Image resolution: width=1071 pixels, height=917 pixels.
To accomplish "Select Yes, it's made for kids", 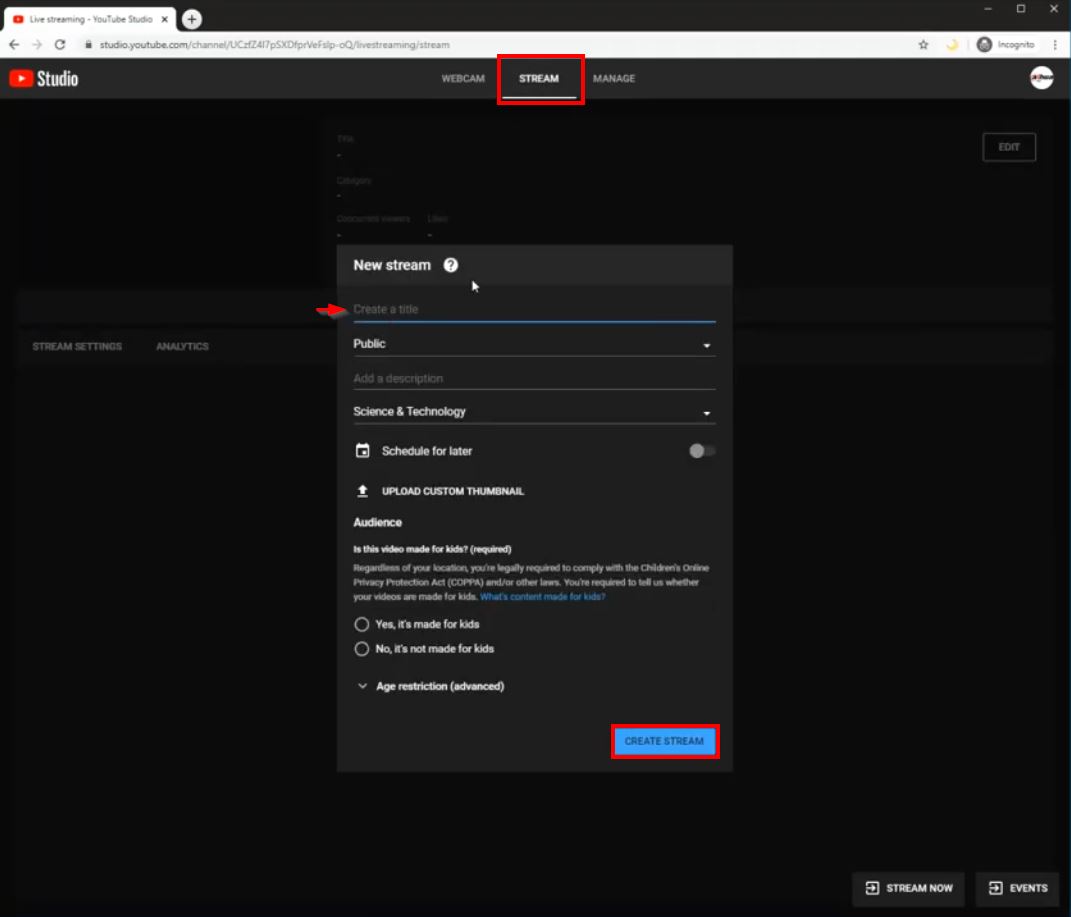I will coord(361,624).
